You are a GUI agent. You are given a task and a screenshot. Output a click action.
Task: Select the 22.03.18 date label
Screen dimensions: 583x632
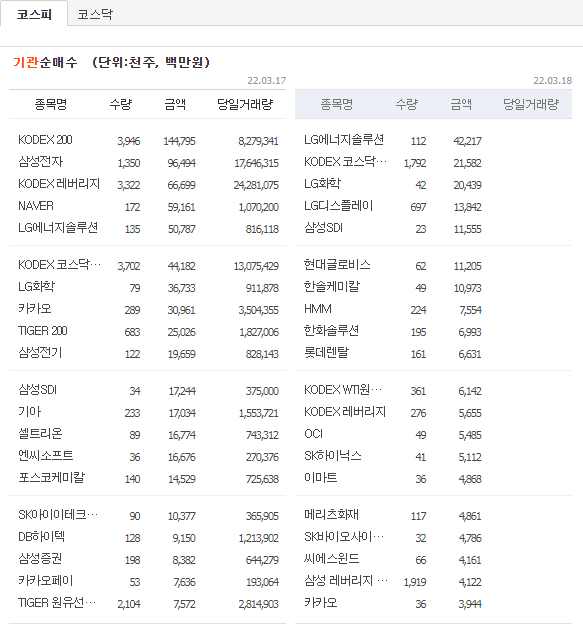pyautogui.click(x=552, y=81)
